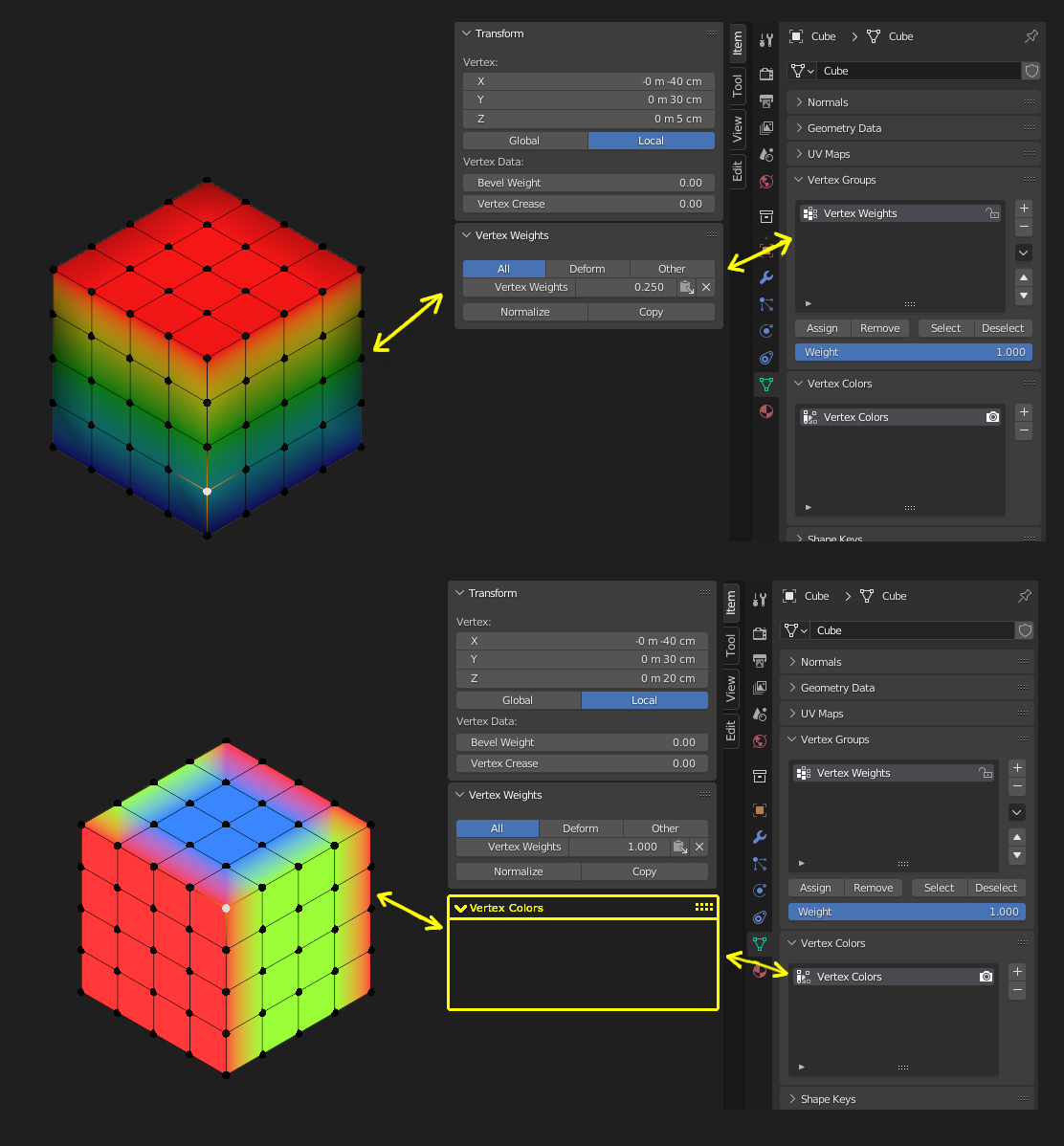Open World properties tab in lower properties editor

click(x=759, y=741)
